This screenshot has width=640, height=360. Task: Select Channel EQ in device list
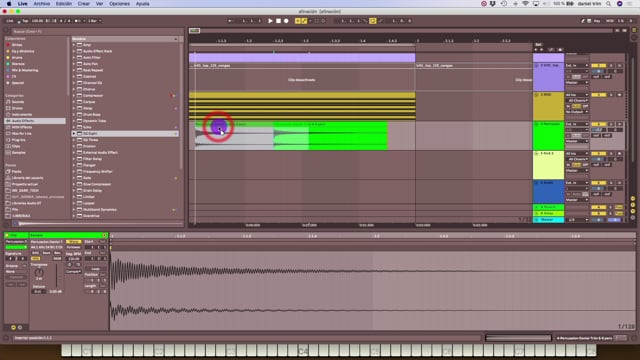point(93,83)
